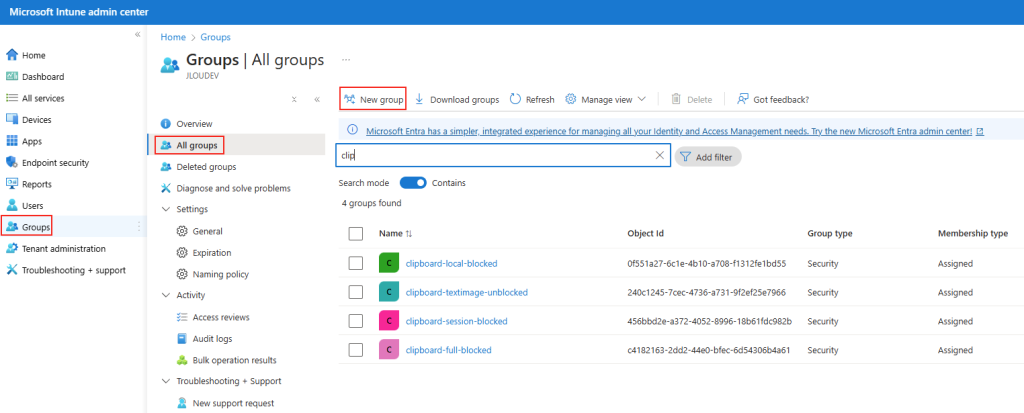
Task: Open Audit logs under Activity
Action: tap(212, 339)
